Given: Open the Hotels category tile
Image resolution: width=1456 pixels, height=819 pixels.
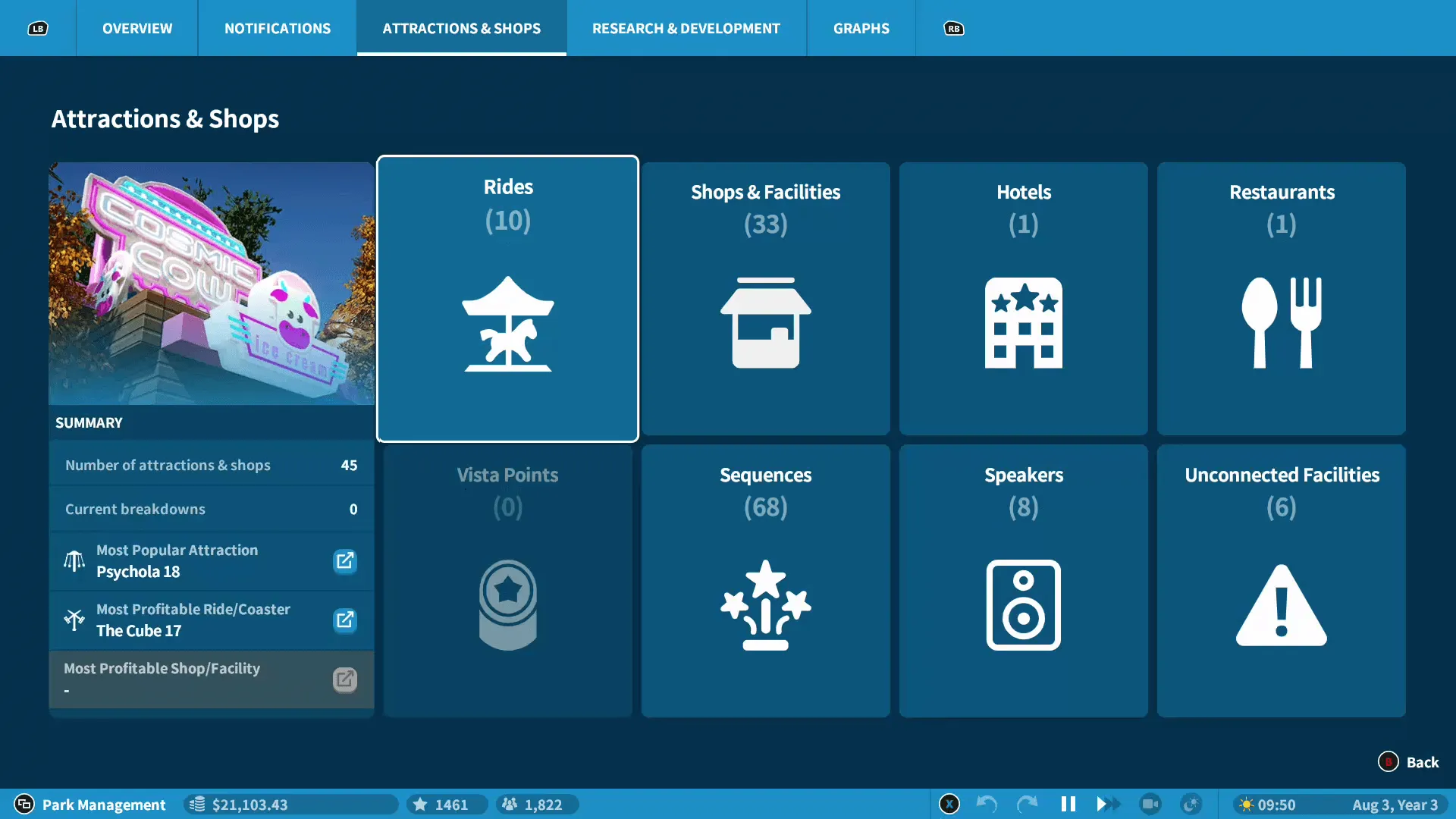Looking at the screenshot, I should coord(1023,299).
